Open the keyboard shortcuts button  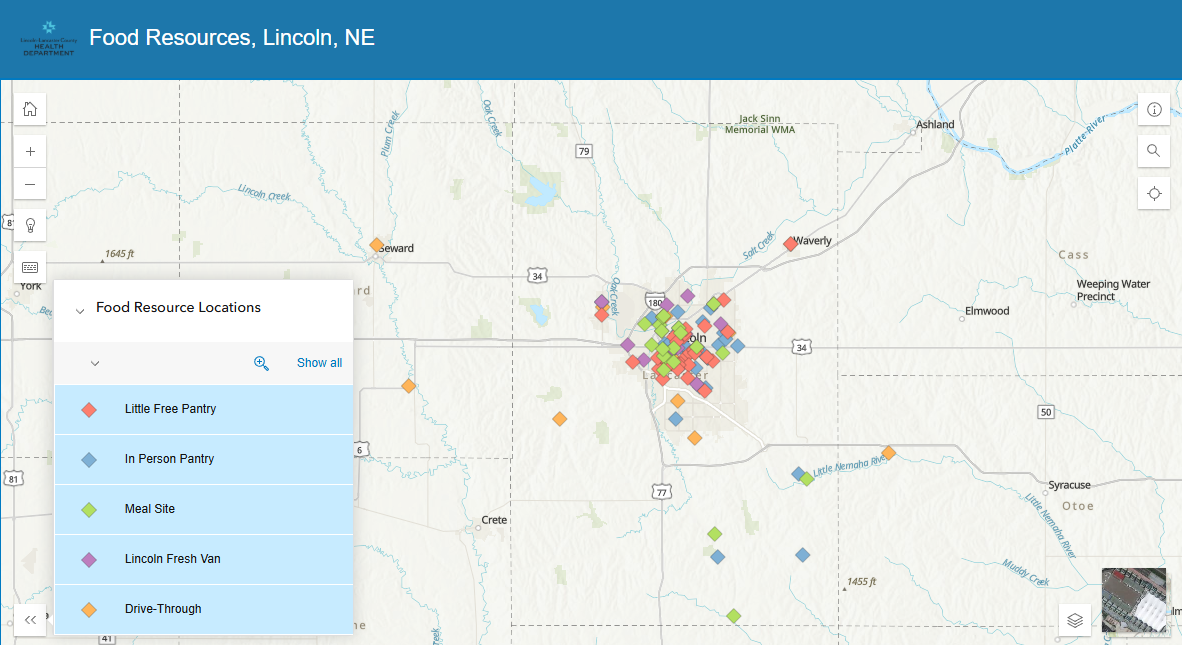click(30, 268)
